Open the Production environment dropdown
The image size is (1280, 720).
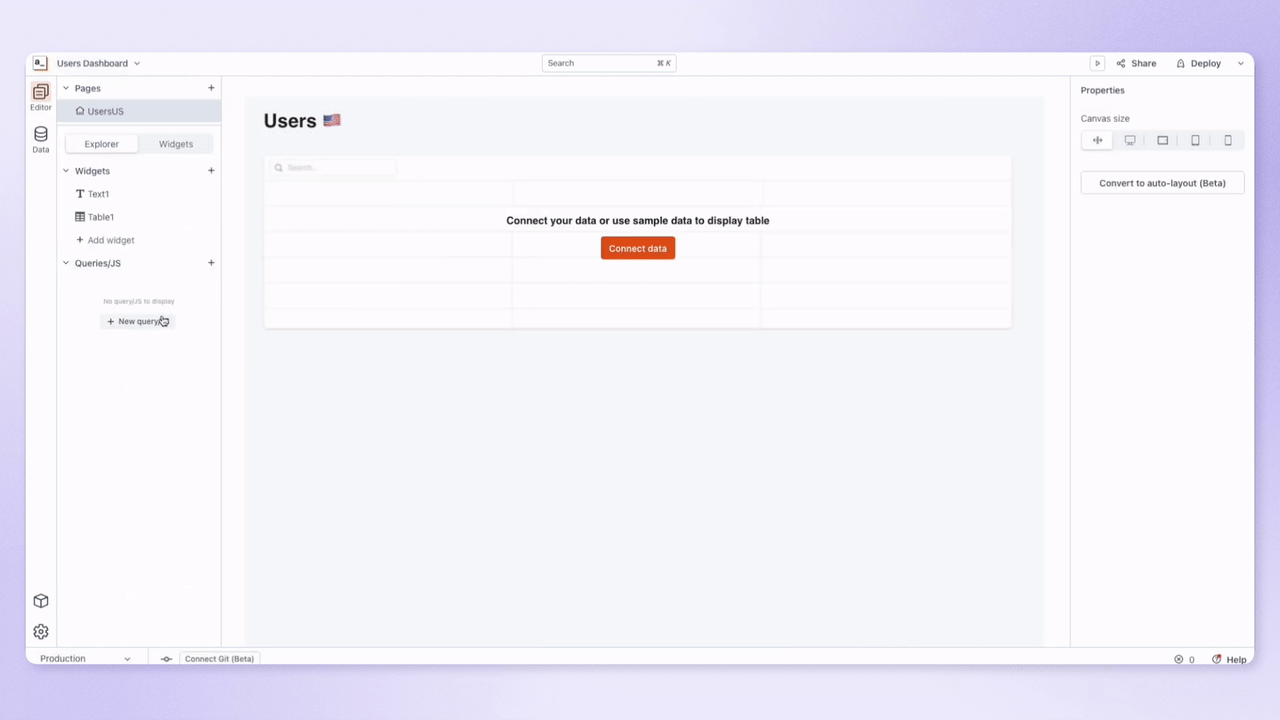point(85,658)
